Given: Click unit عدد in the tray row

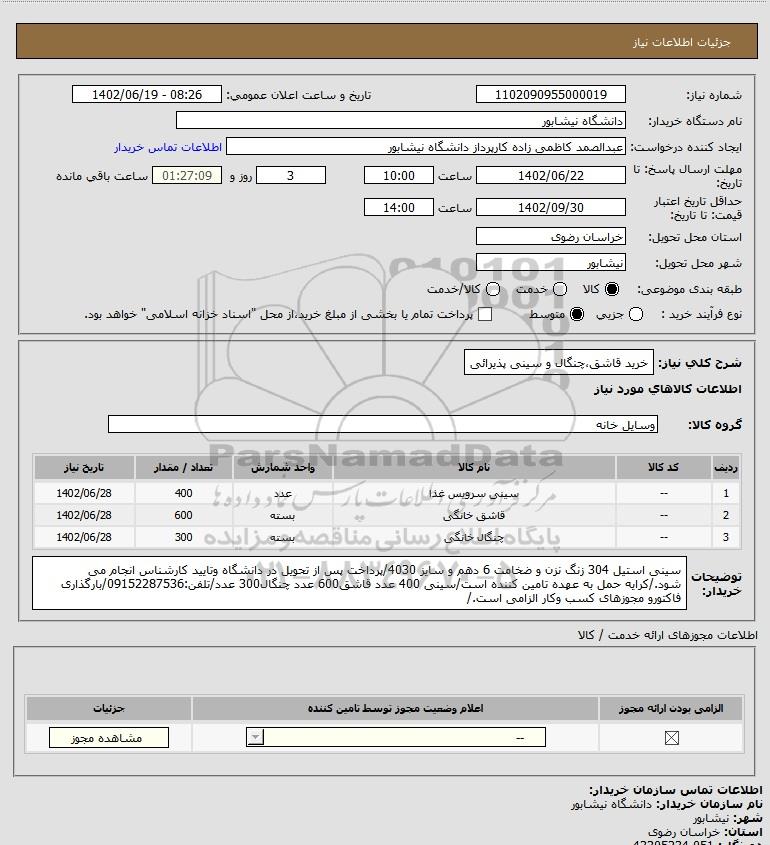Looking at the screenshot, I should tap(283, 494).
